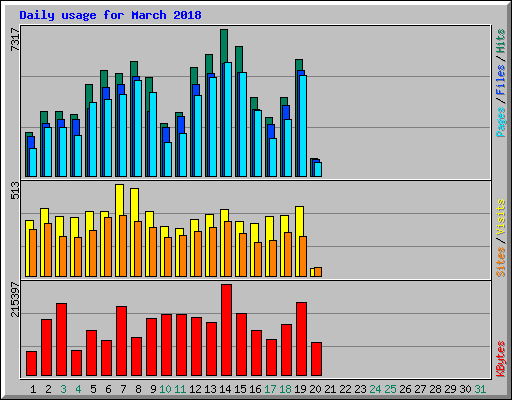Click the orange Sites bar for day 6
Screen dimensions: 512x400
pyautogui.click(x=108, y=247)
